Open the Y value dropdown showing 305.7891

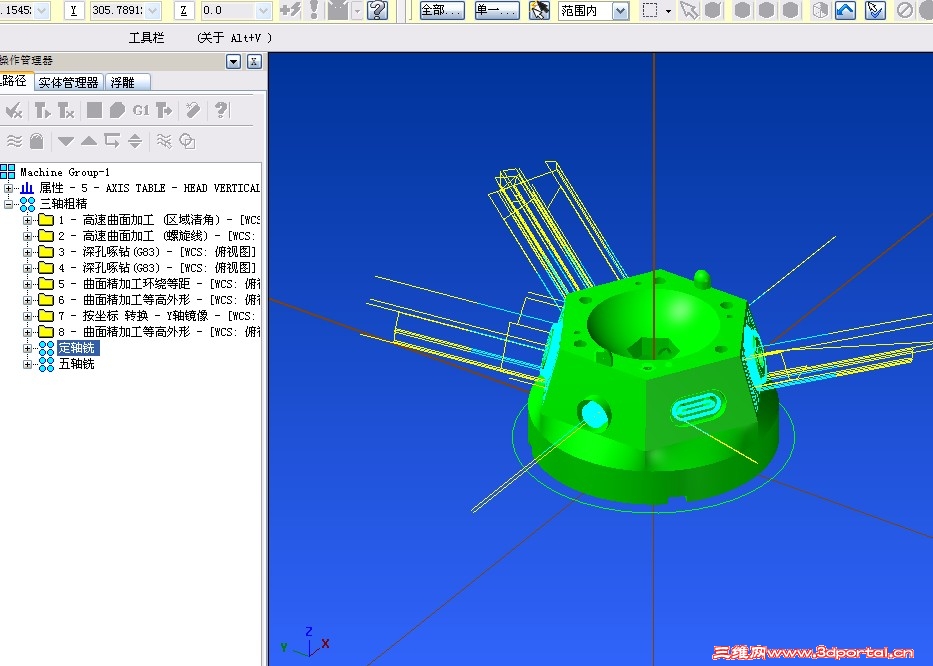[154, 11]
